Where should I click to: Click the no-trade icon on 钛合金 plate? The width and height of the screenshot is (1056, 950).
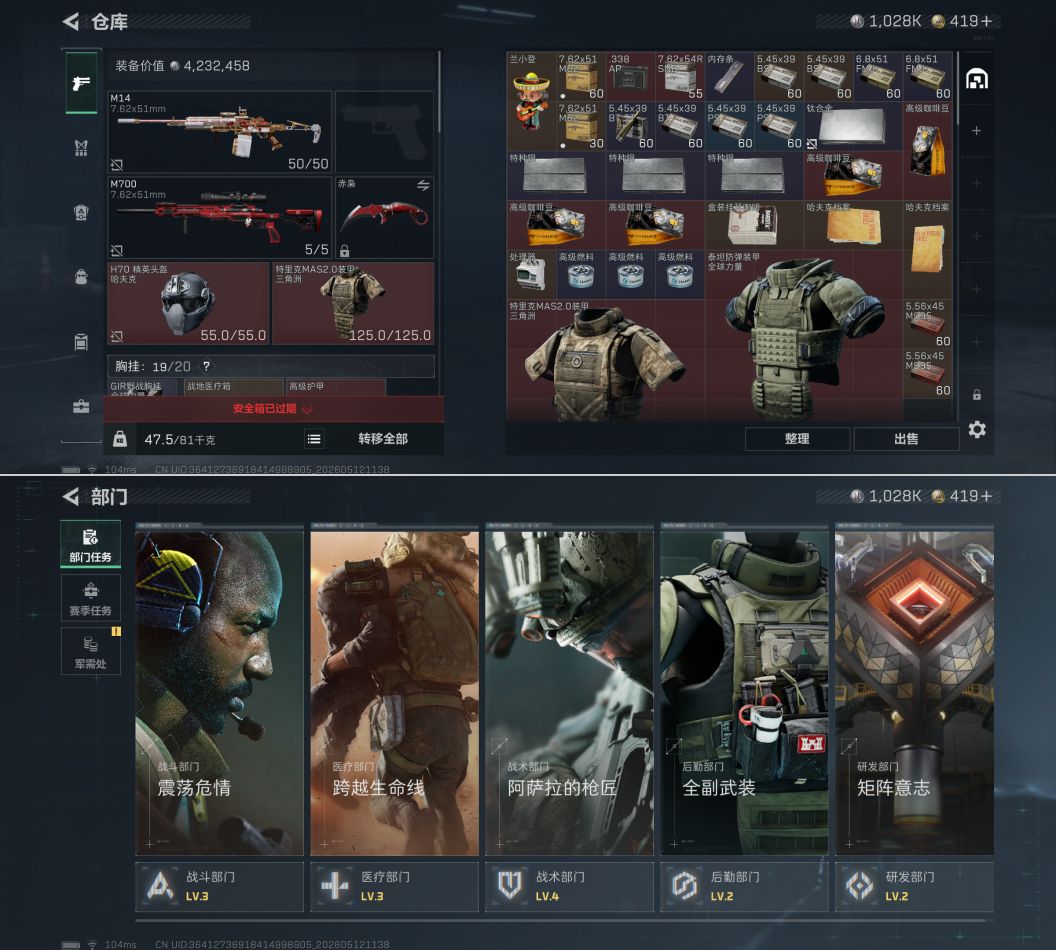(812, 143)
